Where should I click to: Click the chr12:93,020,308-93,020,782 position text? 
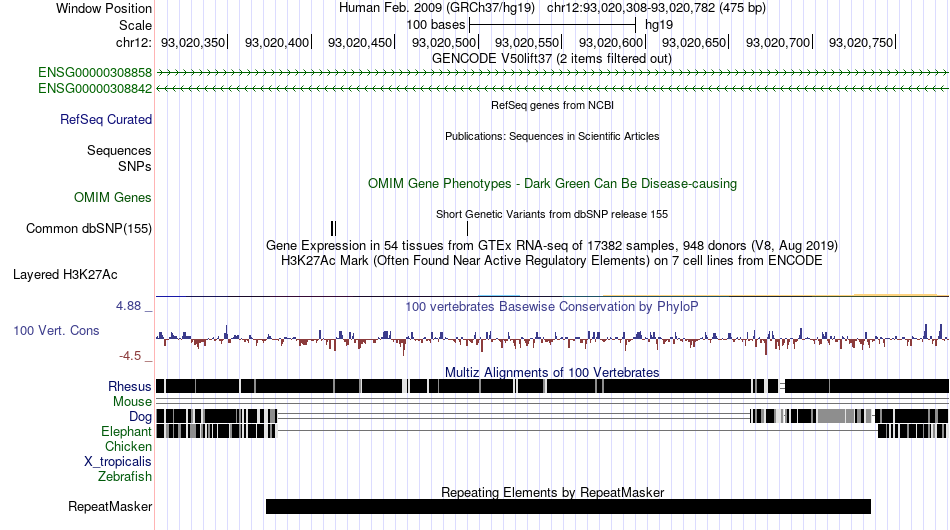[656, 8]
